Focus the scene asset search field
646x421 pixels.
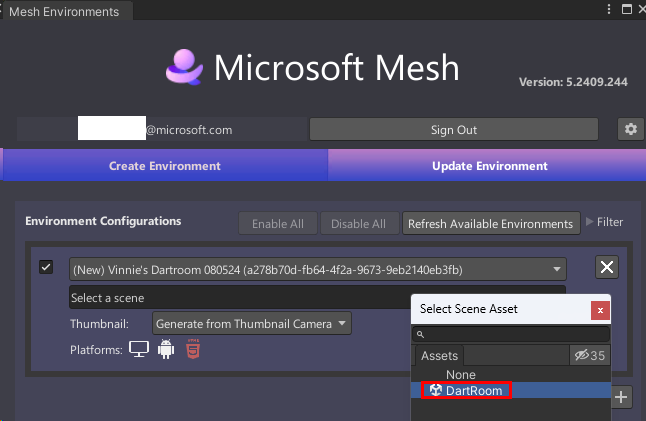(x=511, y=334)
